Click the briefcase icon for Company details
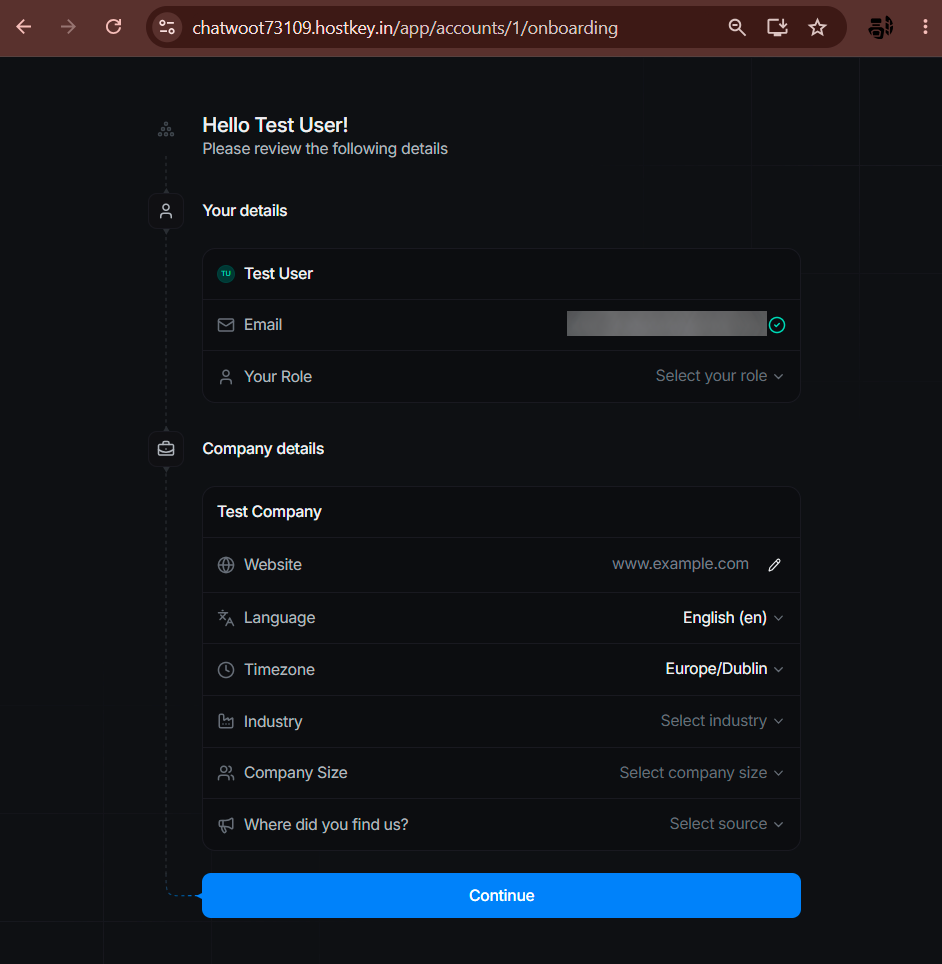 166,449
